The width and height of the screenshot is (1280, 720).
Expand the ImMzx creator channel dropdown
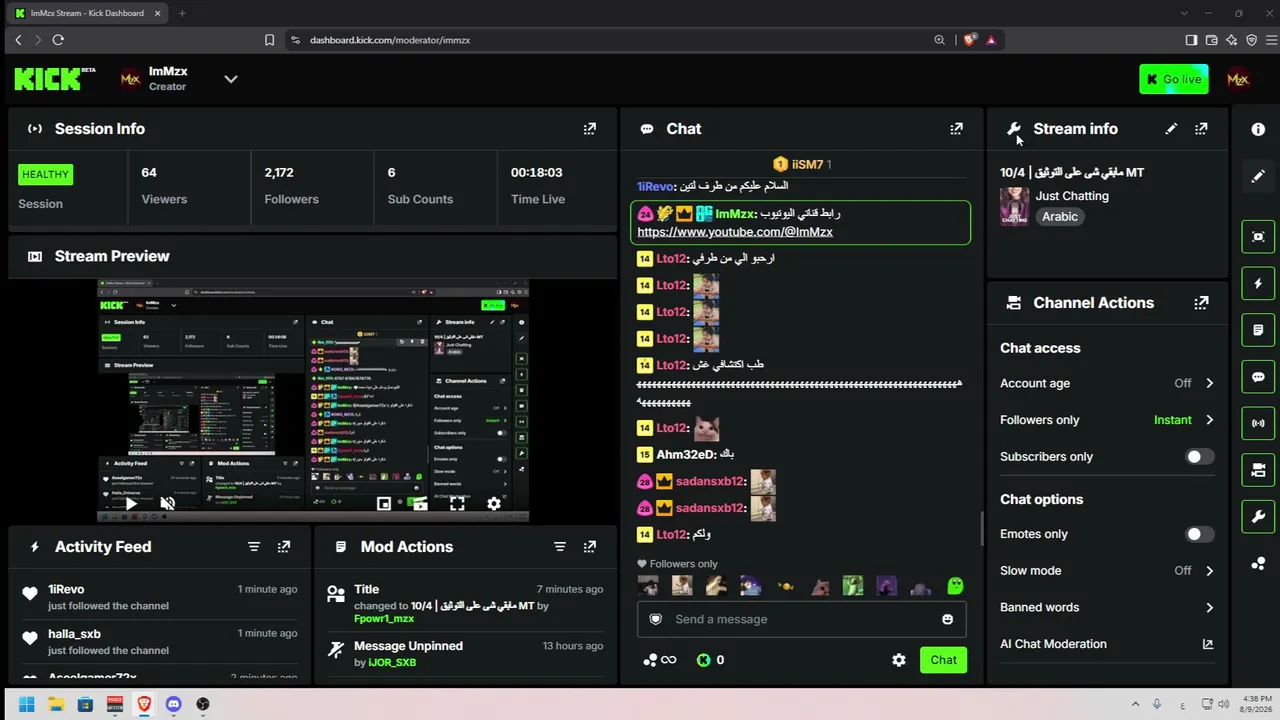231,79
